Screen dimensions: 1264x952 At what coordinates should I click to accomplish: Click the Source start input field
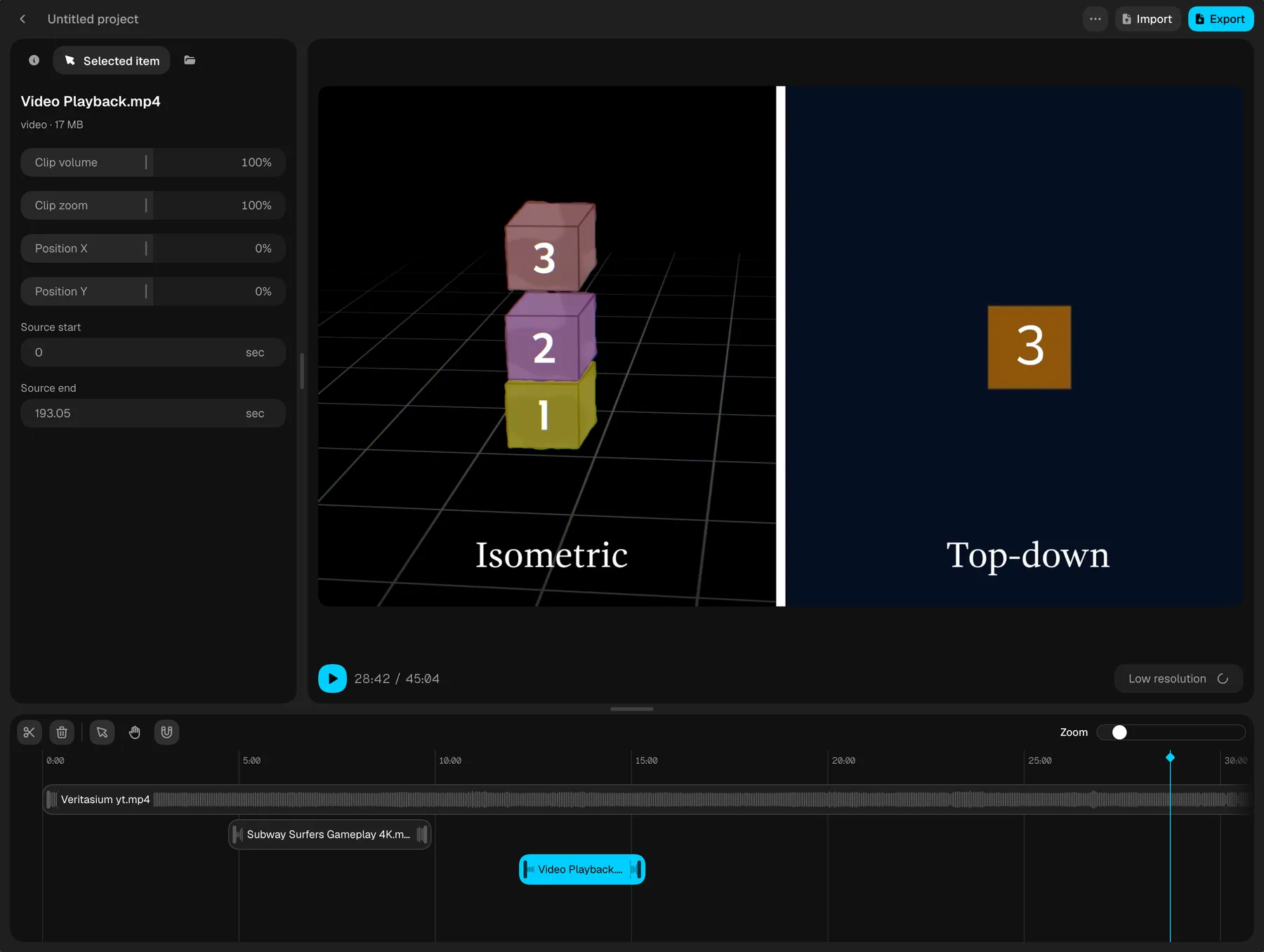(153, 352)
